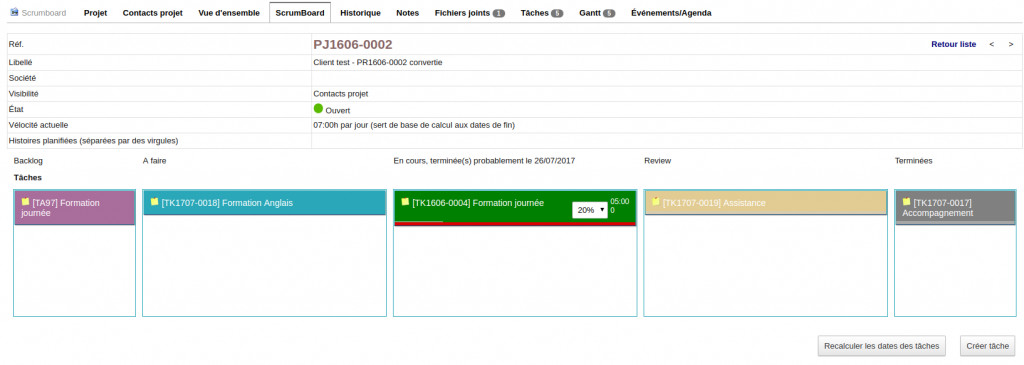
Task: Click Recalculer les dates des tâches button
Action: pyautogui.click(x=882, y=346)
